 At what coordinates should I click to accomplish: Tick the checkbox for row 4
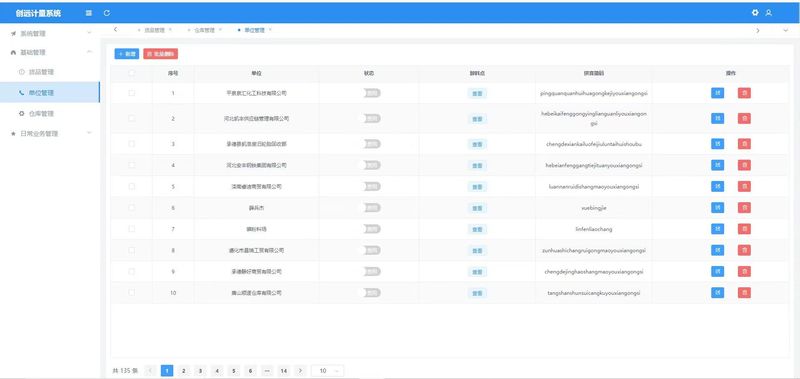(x=132, y=165)
